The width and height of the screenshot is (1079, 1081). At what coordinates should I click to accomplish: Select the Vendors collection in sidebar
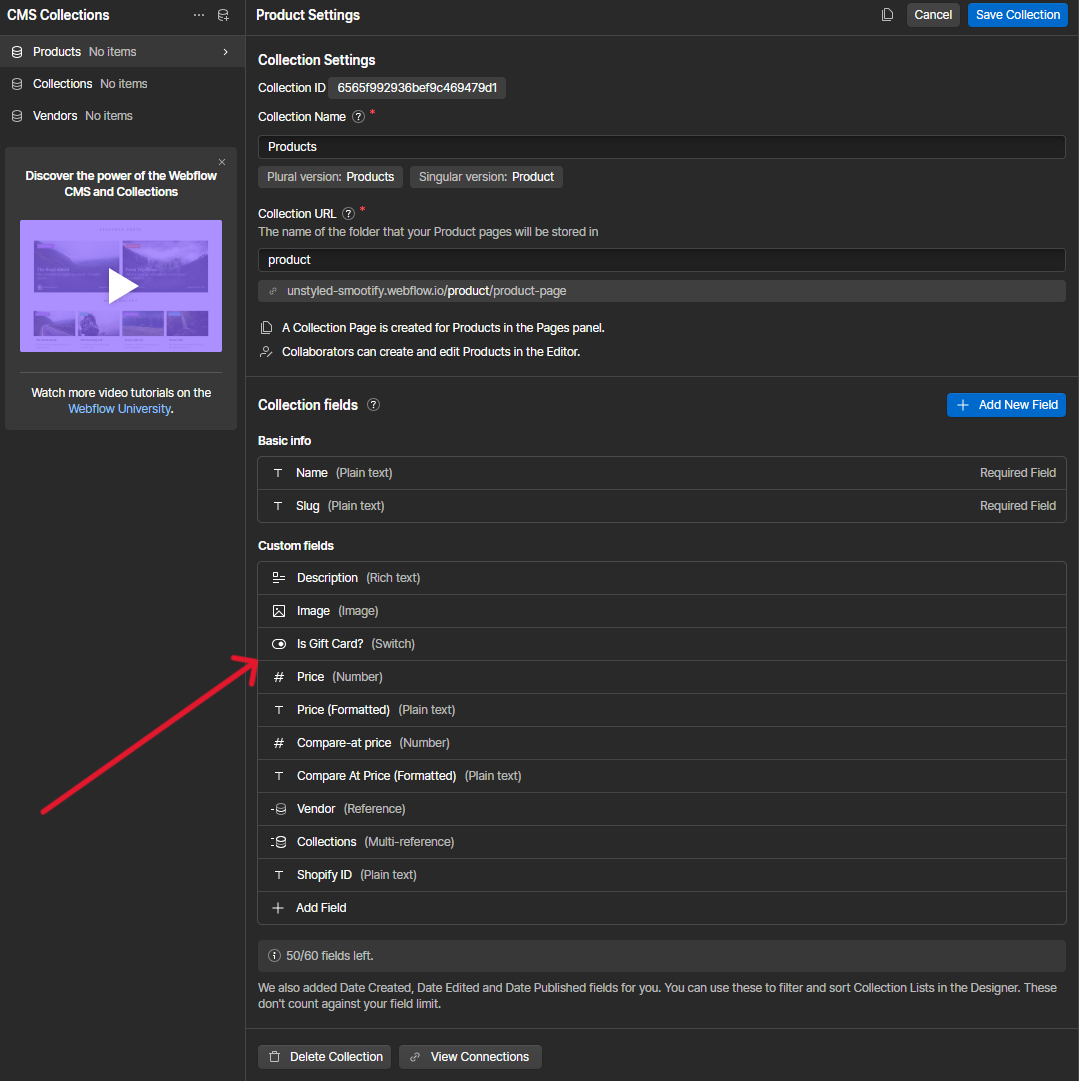point(55,116)
